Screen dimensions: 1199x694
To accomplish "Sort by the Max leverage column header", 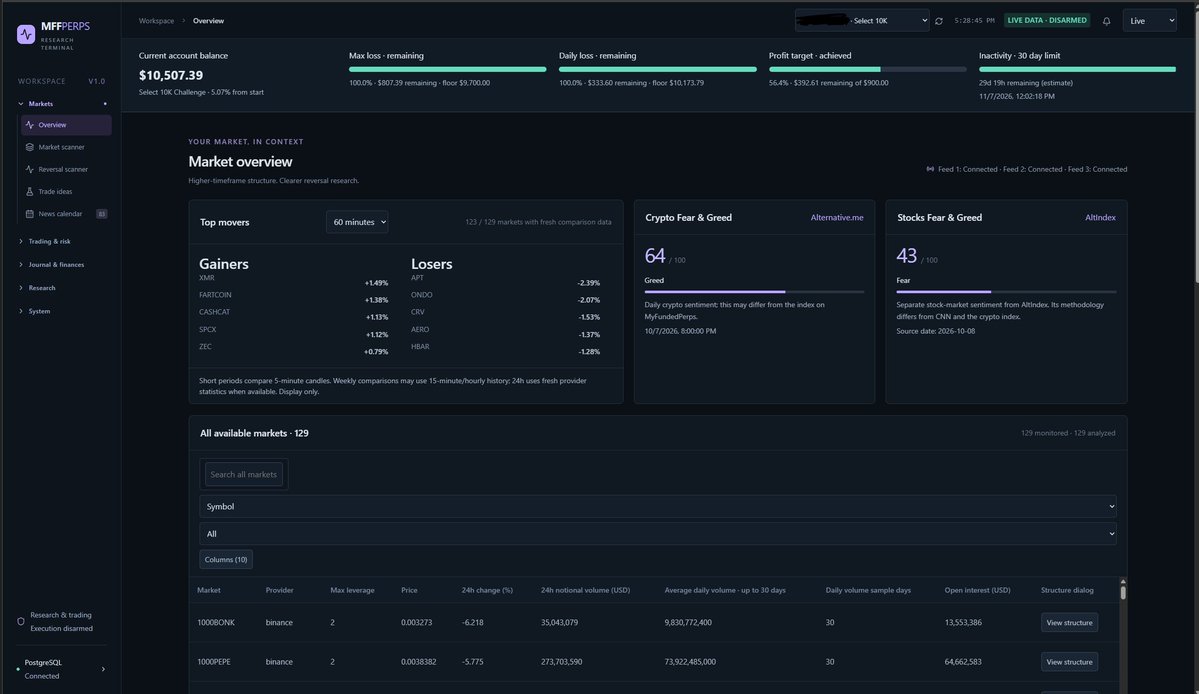I will 352,590.
